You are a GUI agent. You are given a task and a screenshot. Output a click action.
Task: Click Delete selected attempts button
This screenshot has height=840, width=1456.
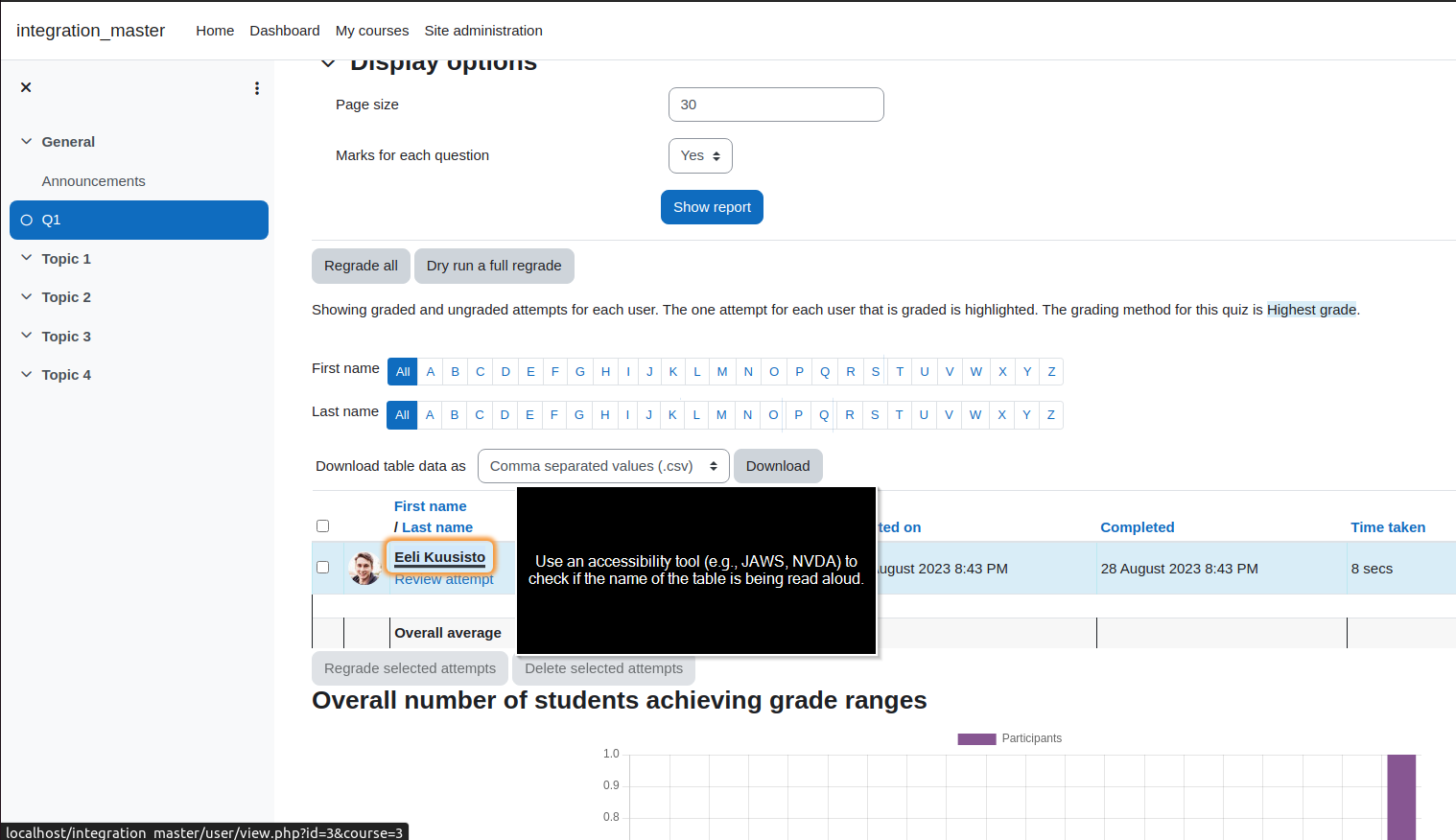[x=603, y=668]
